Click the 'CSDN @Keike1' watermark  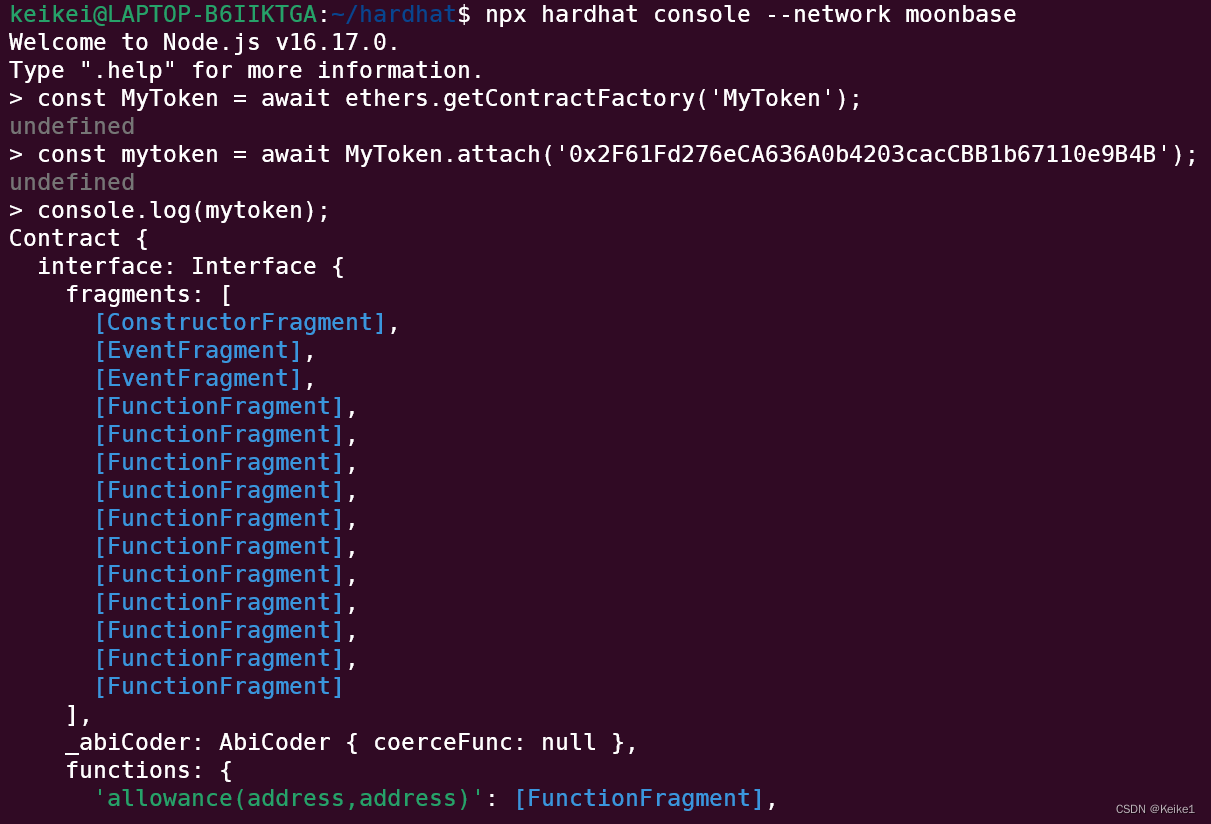(x=1155, y=809)
